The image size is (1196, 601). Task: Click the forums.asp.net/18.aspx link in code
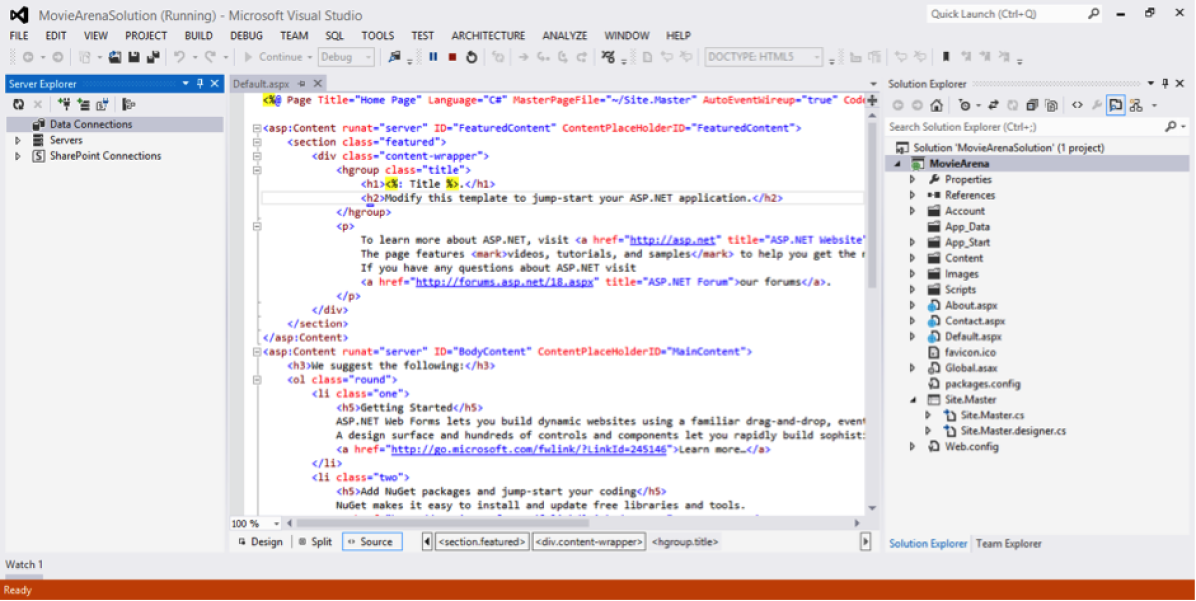click(504, 282)
